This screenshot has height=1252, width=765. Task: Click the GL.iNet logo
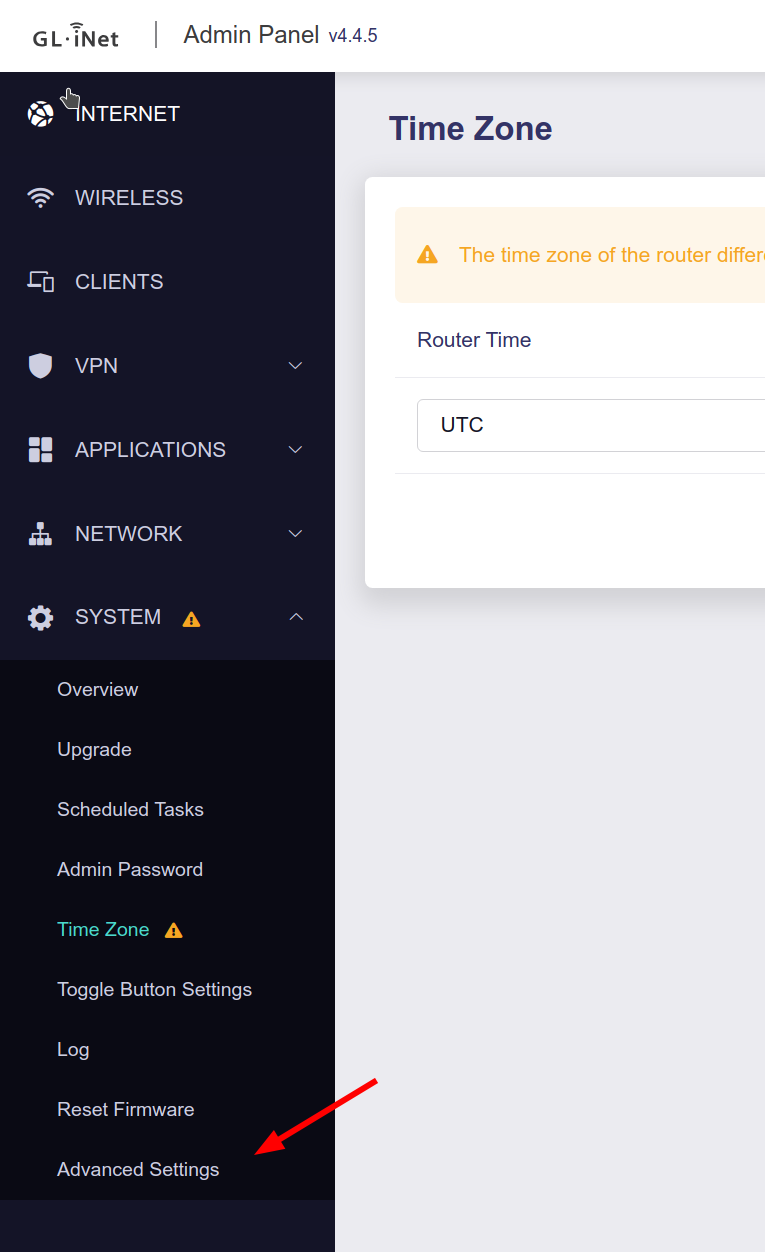click(x=76, y=37)
